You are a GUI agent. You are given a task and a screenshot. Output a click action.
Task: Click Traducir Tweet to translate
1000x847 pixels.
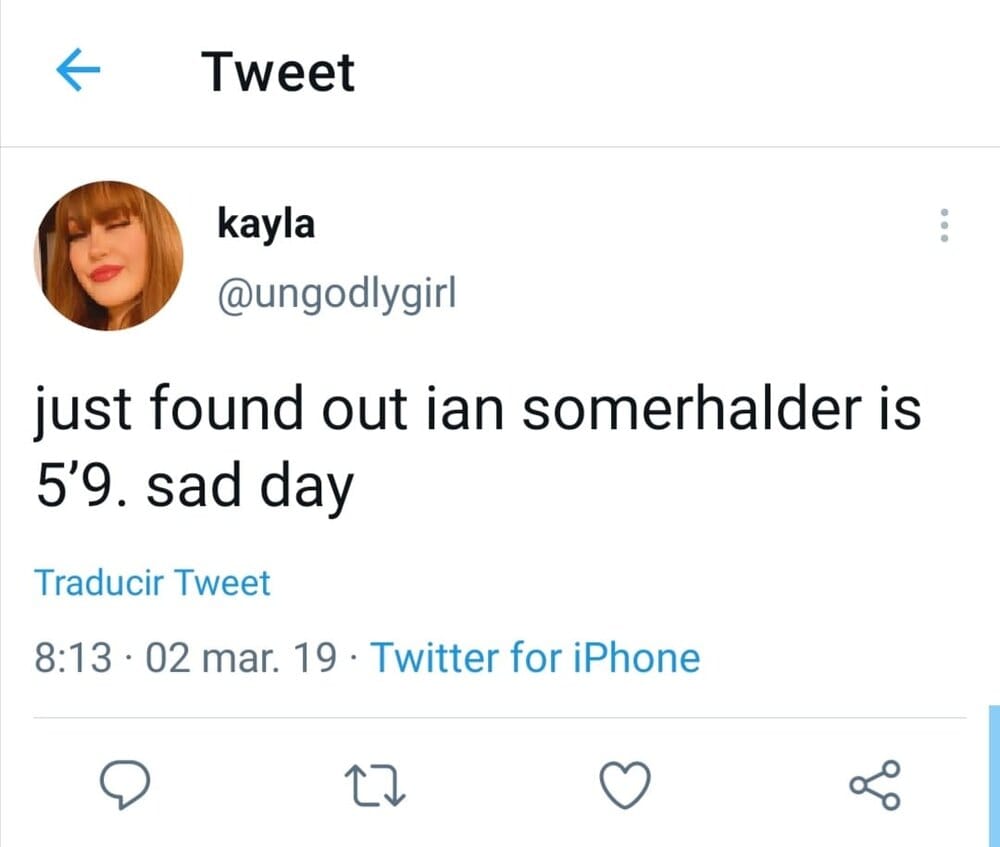pos(152,582)
